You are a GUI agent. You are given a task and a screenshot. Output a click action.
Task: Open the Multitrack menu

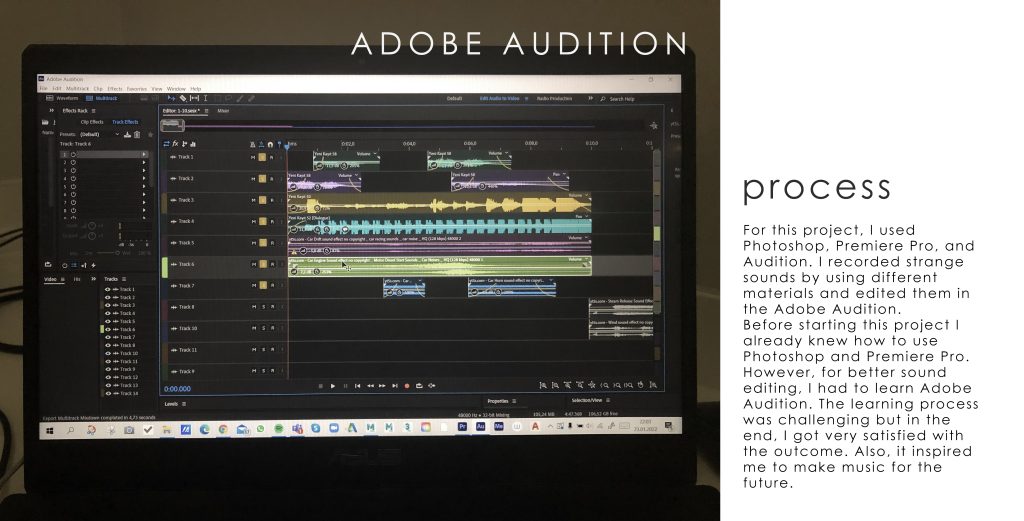(x=77, y=88)
